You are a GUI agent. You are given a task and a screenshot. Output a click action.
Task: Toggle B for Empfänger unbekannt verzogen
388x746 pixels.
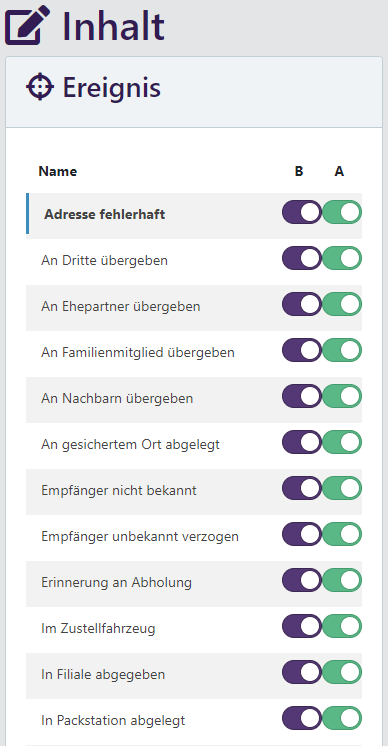pyautogui.click(x=302, y=534)
